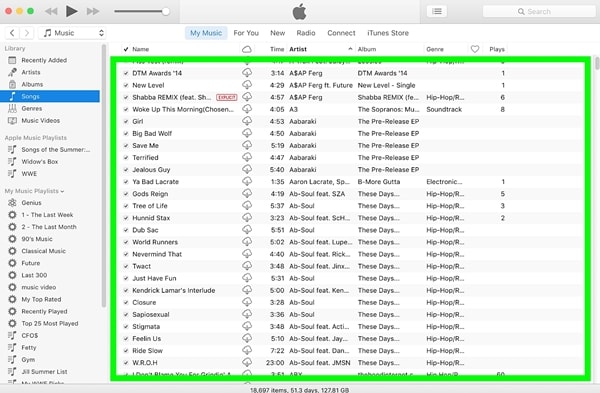This screenshot has width=600, height=393.
Task: Uncheck the Gods Reign song
Action: click(x=126, y=194)
